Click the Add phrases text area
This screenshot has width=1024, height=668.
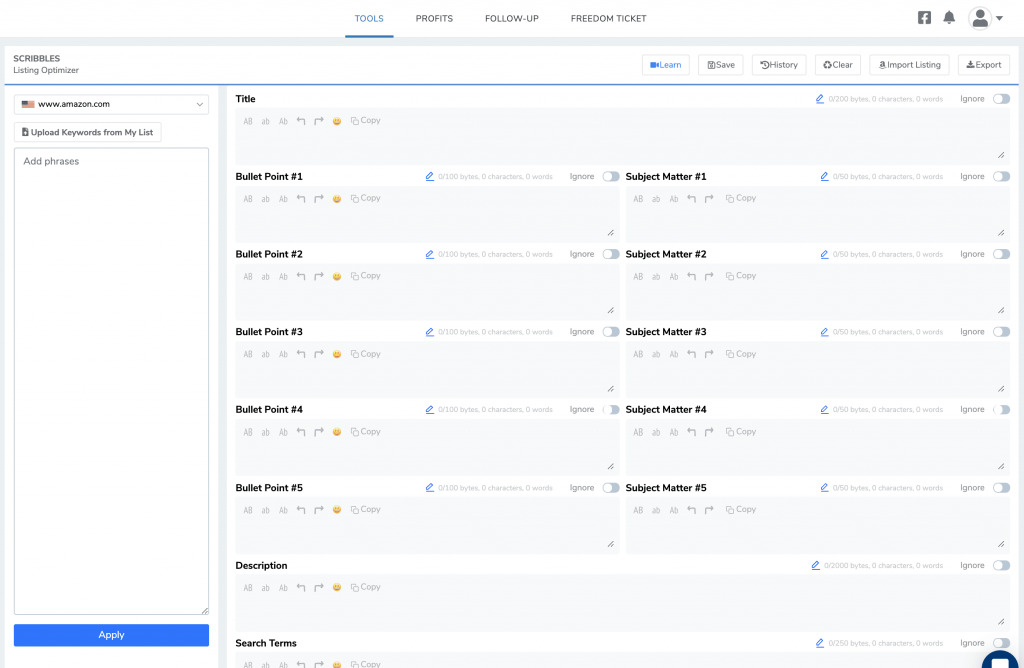click(112, 381)
